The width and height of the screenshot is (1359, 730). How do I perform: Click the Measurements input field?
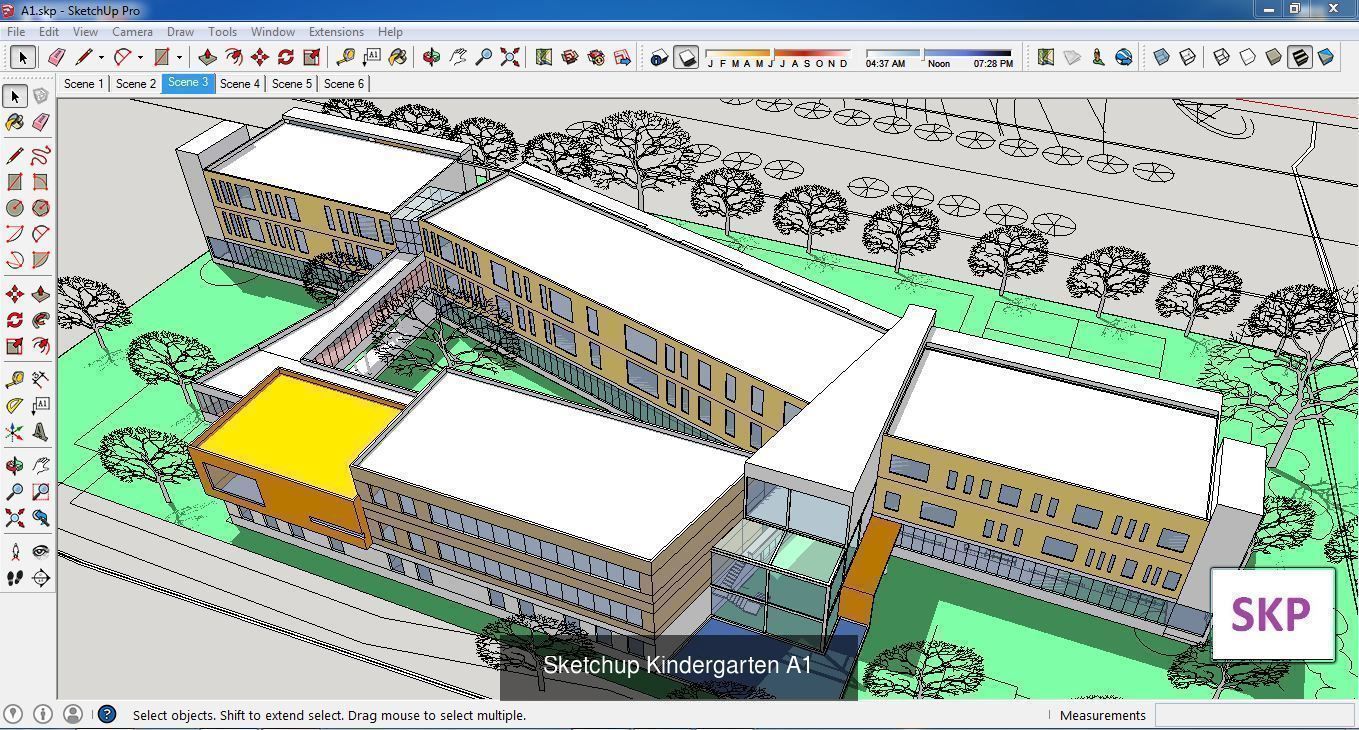(1255, 714)
